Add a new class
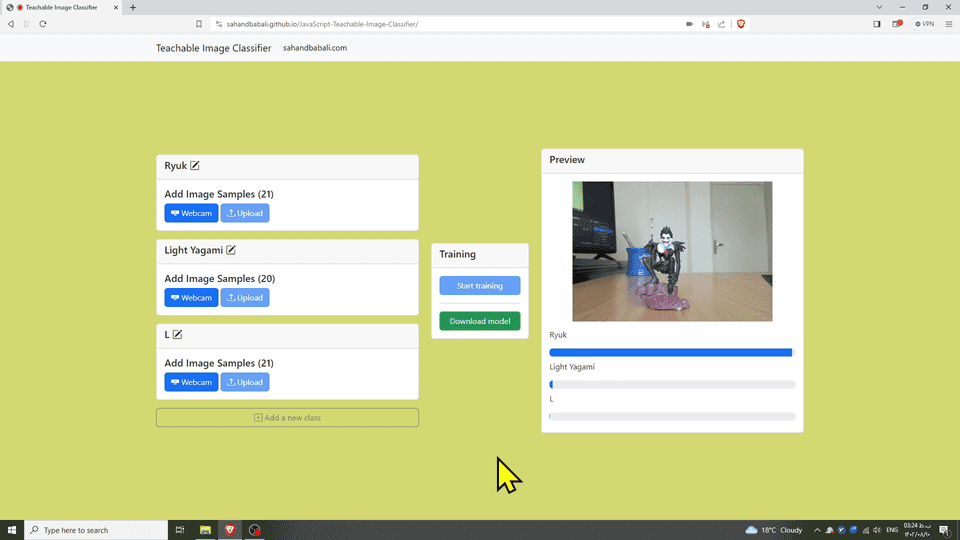Screen dimensions: 960x540 tap(287, 418)
